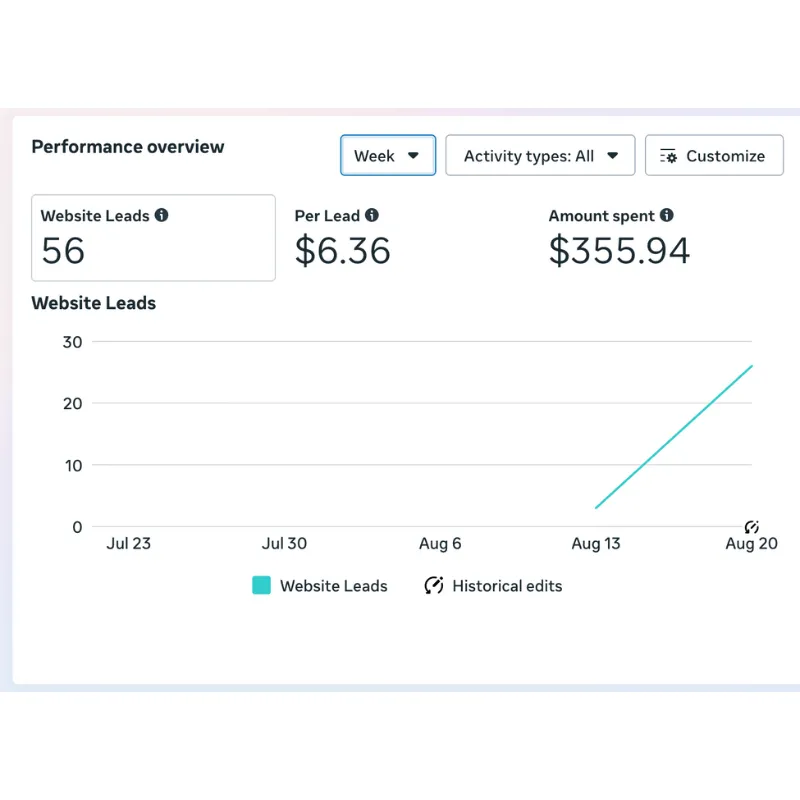Select the Amount spent metric
Viewport: 800px width, 800px height.
619,240
